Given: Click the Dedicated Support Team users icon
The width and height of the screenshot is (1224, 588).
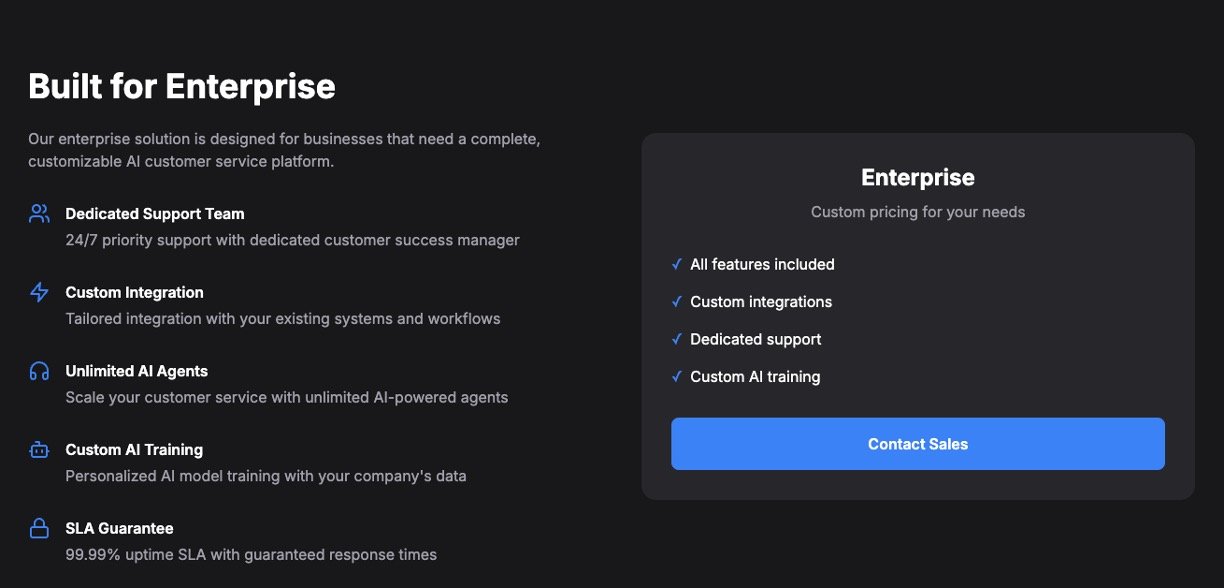Looking at the screenshot, I should tap(39, 213).
